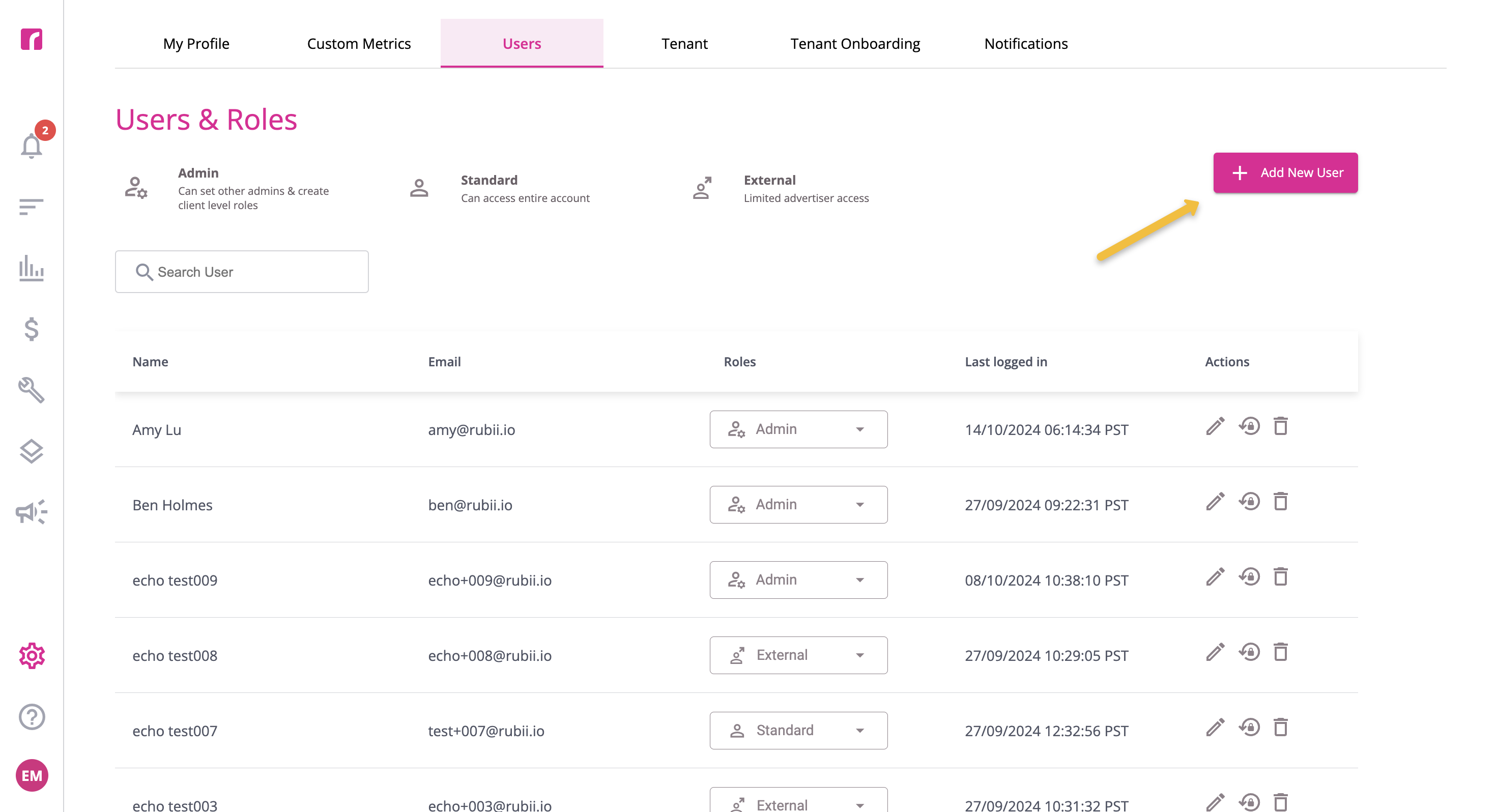Open the dollar sign billing icon
1496x812 pixels.
[32, 329]
